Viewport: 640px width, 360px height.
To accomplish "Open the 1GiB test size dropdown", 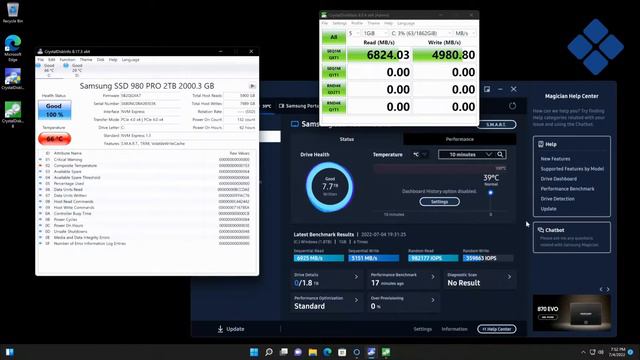I will [x=375, y=33].
